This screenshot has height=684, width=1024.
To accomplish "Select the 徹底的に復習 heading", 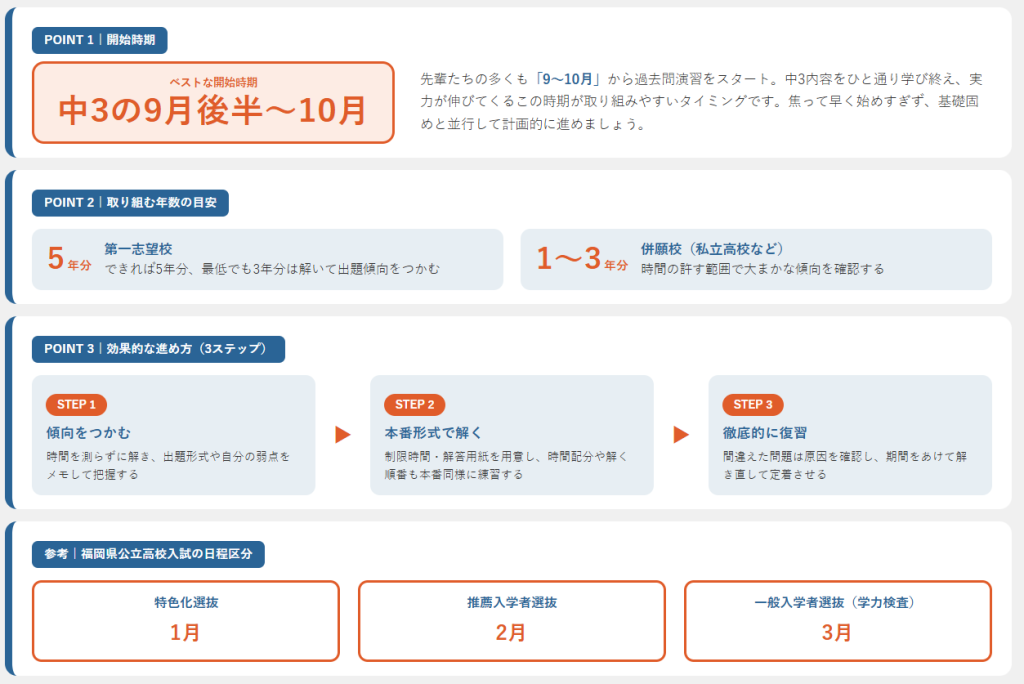I will (765, 432).
